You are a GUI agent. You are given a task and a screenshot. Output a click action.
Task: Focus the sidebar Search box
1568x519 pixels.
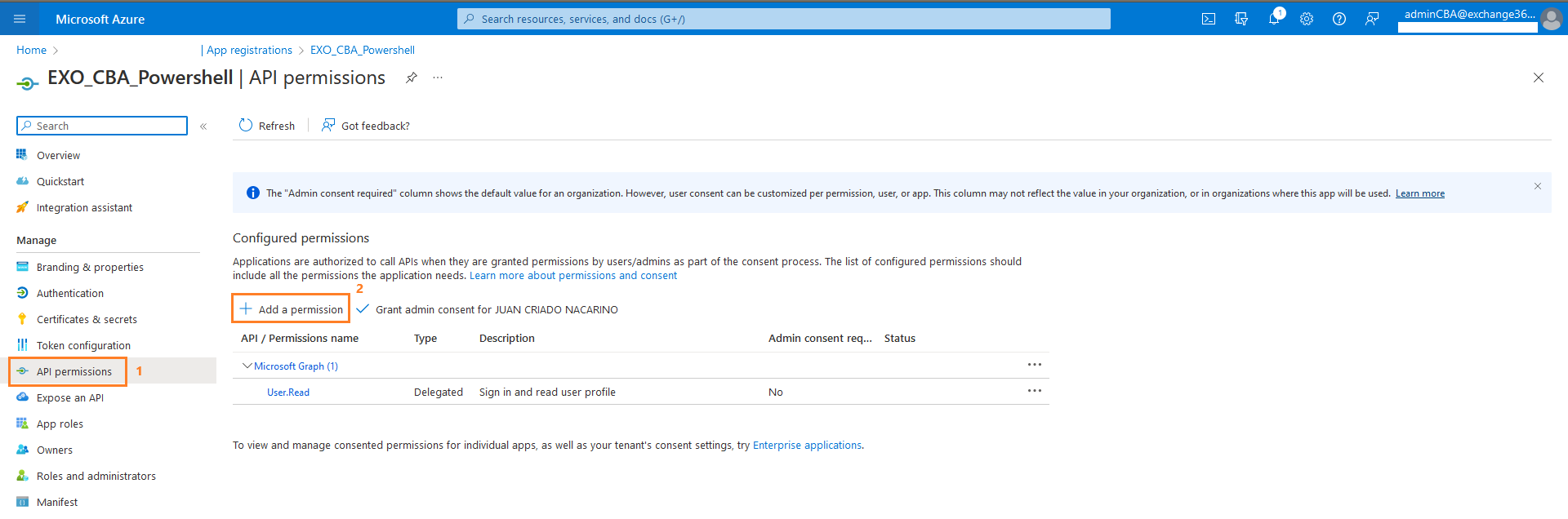102,126
